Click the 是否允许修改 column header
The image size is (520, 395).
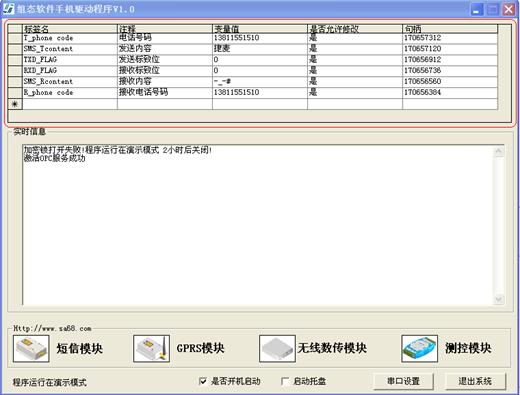[x=355, y=29]
